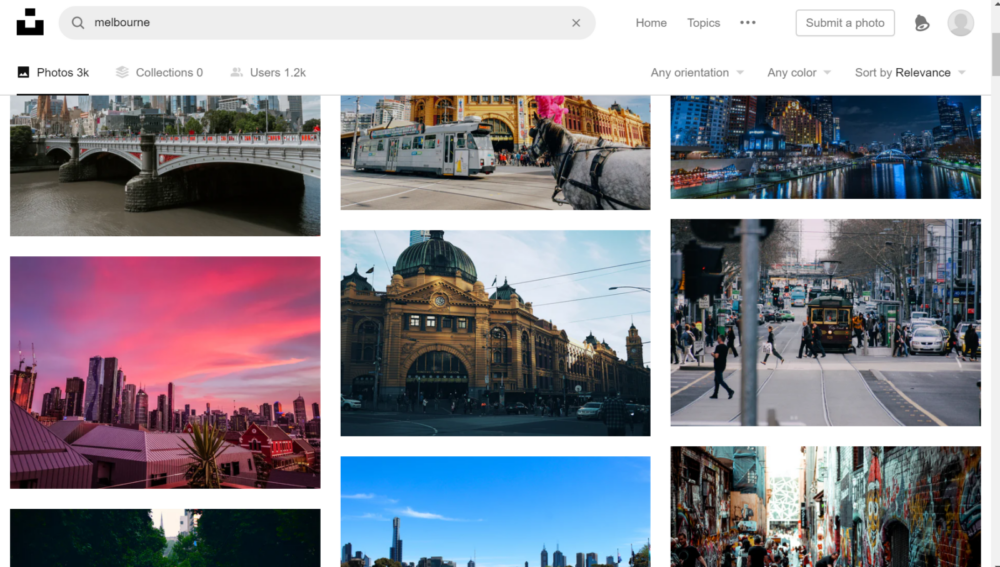Open the notifications bell icon
The width and height of the screenshot is (1000, 567).
(922, 23)
